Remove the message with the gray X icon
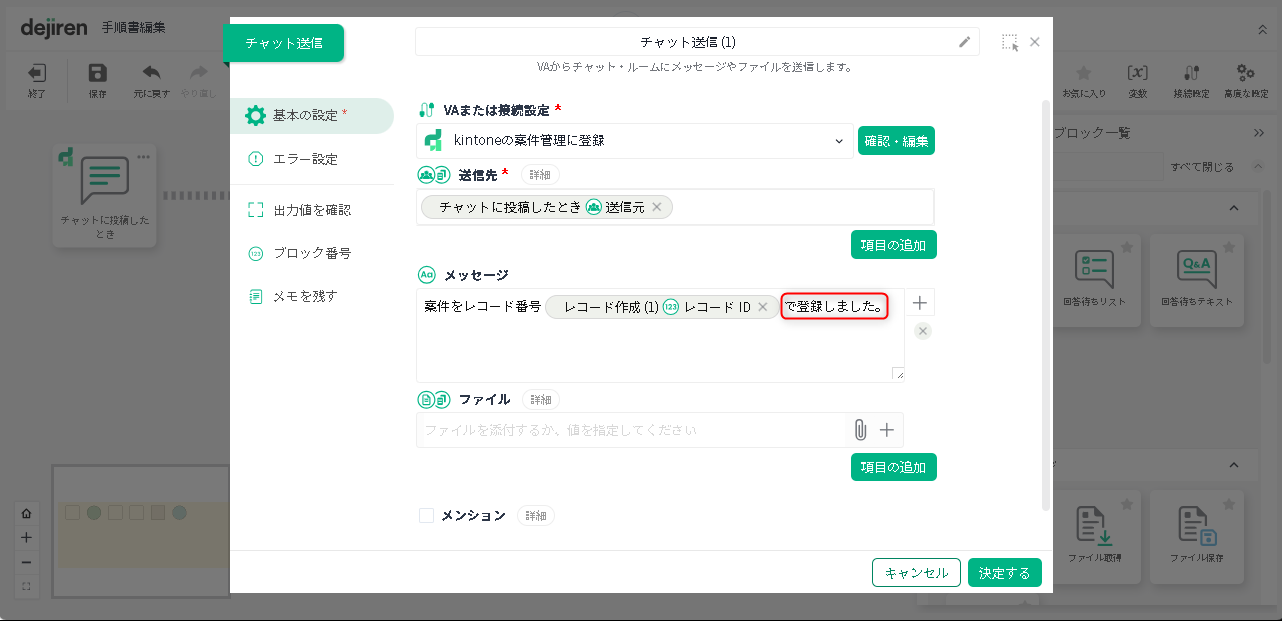1282x621 pixels. click(923, 331)
